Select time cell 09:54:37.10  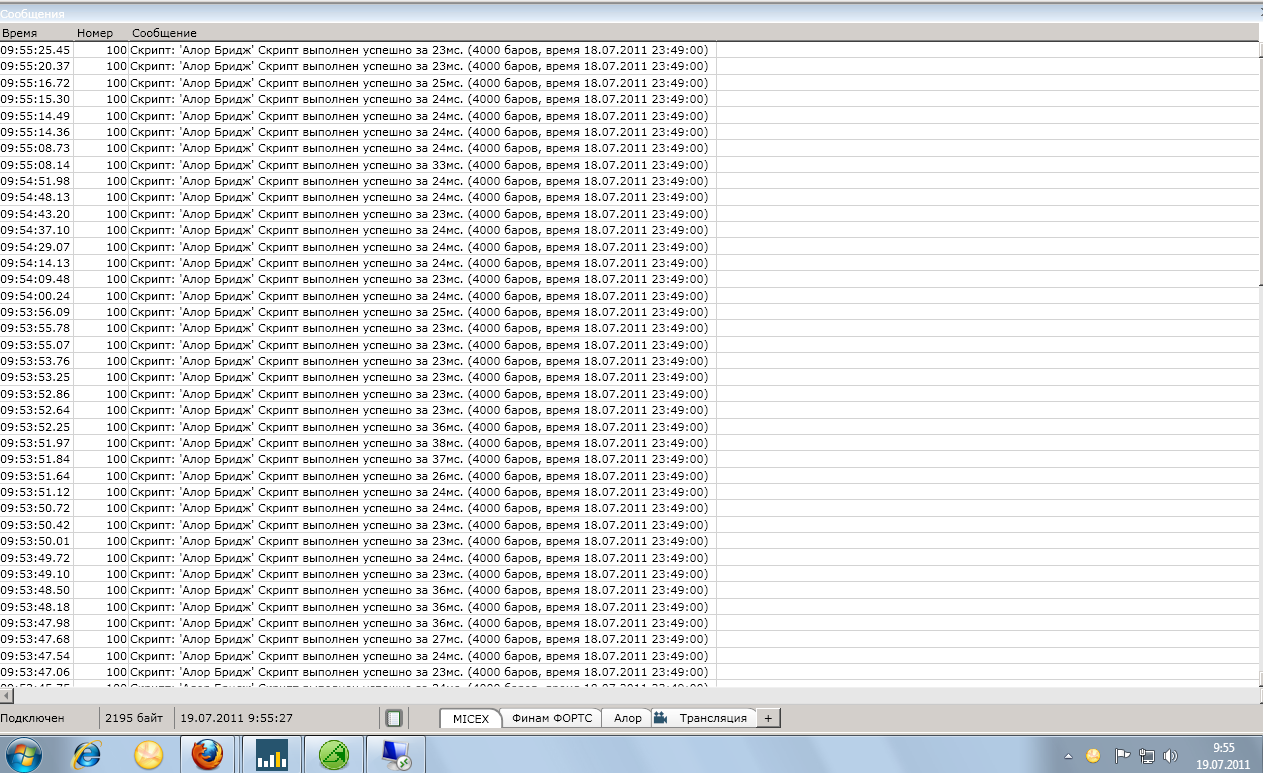tap(36, 230)
